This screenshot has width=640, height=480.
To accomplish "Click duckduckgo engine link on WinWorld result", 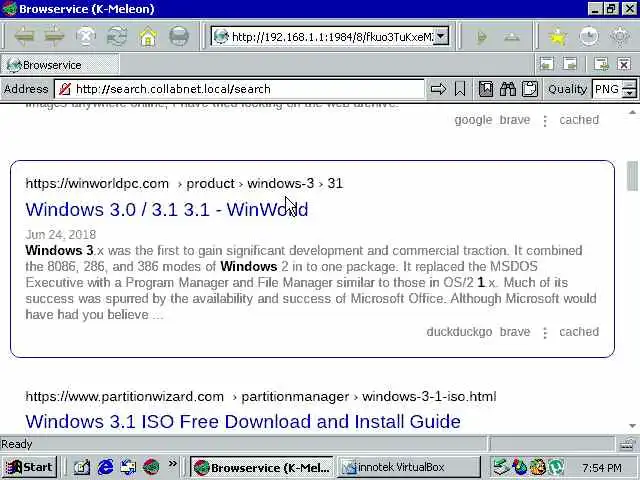I will (x=459, y=332).
